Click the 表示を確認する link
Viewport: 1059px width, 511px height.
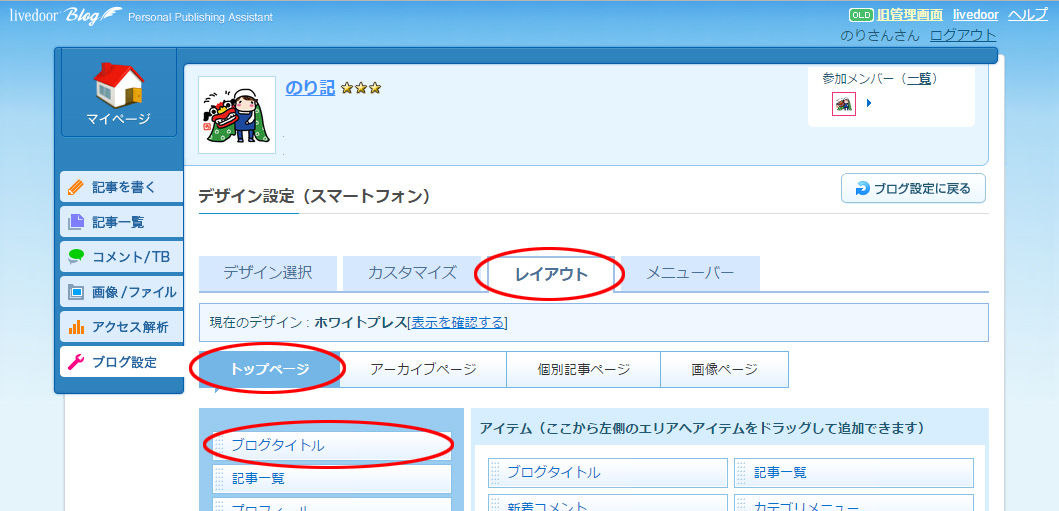[457, 323]
